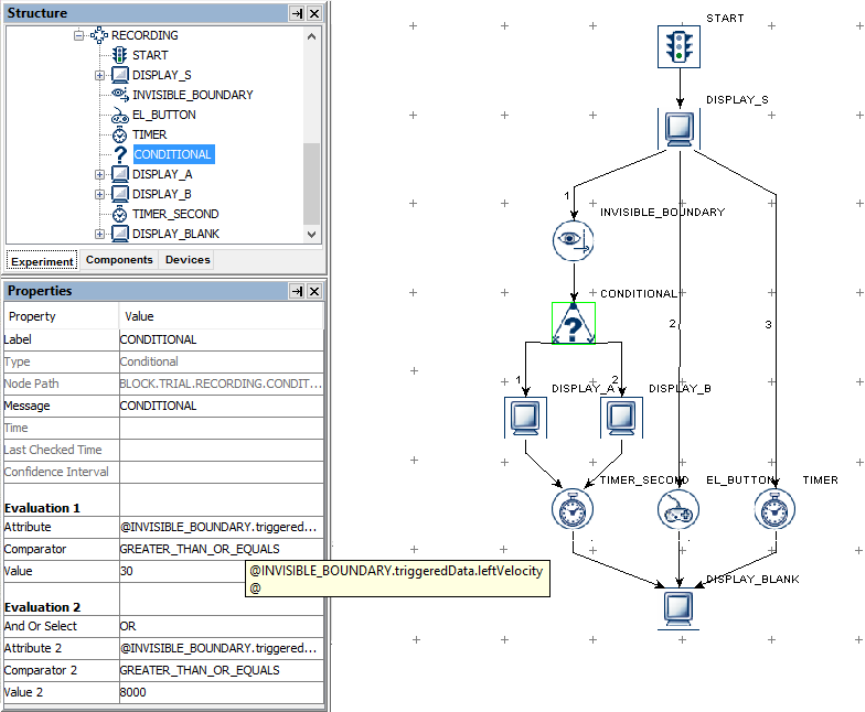Pin the Structure panel with the dock icon
Screen dimensions: 865x712
tap(297, 13)
